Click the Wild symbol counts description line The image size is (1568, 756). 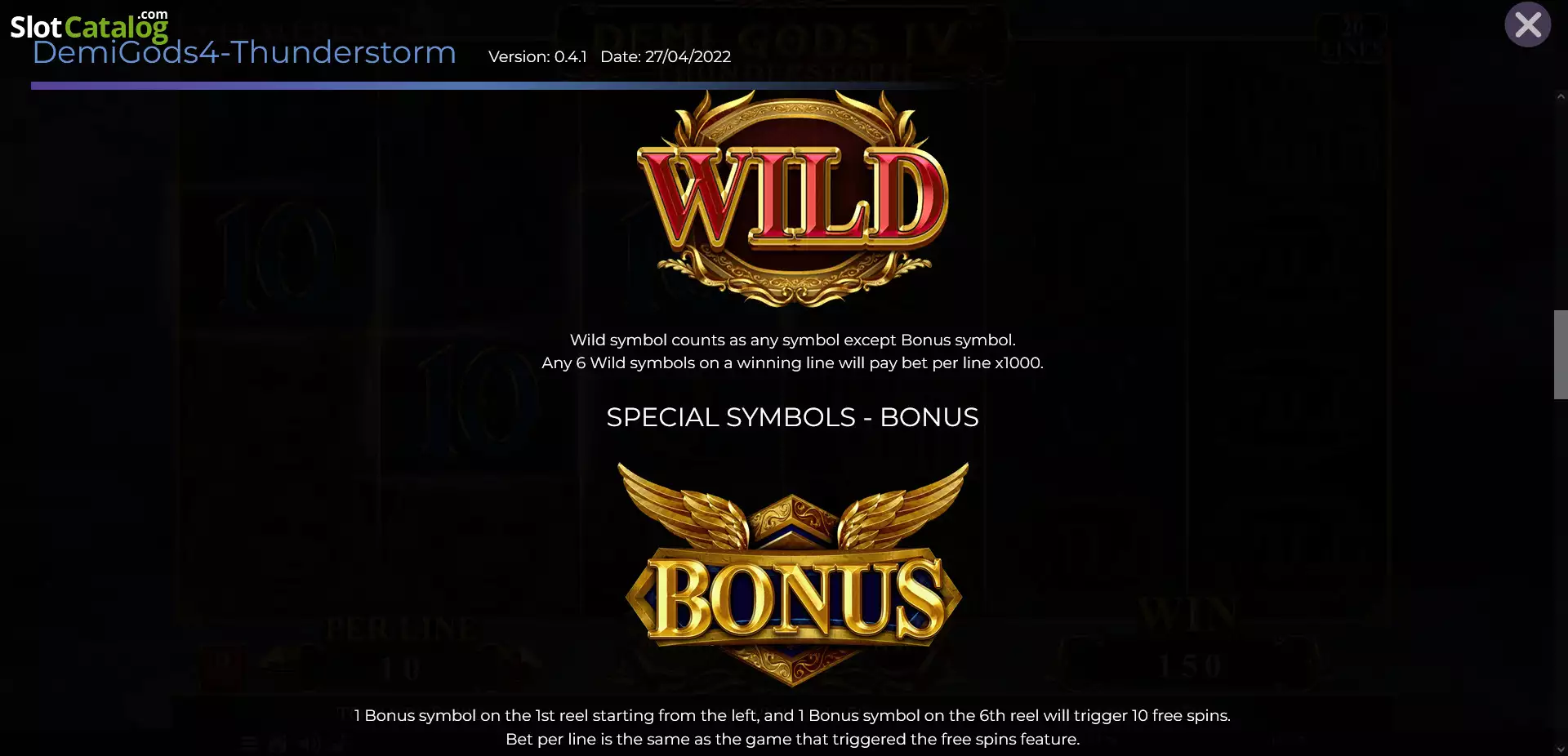click(x=792, y=340)
